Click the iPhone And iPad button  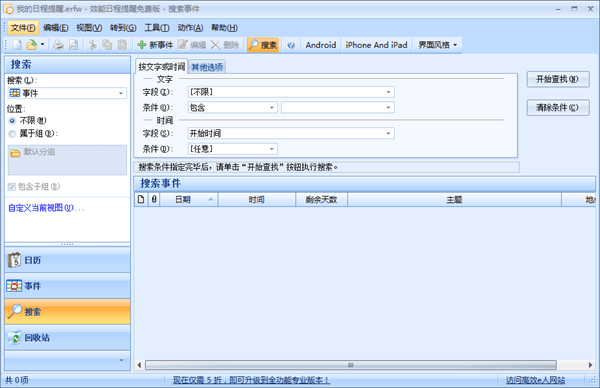click(x=376, y=45)
